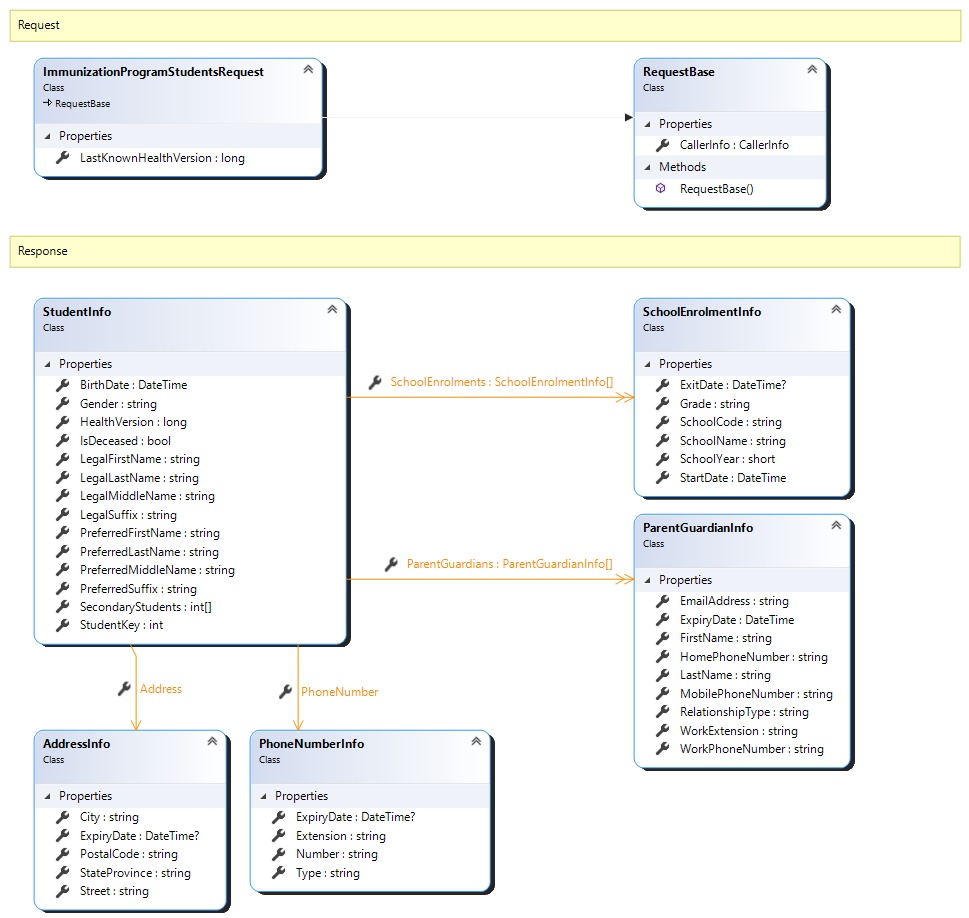Click the wrench icon on ParentGuardians association
The height and width of the screenshot is (918, 969).
391,564
